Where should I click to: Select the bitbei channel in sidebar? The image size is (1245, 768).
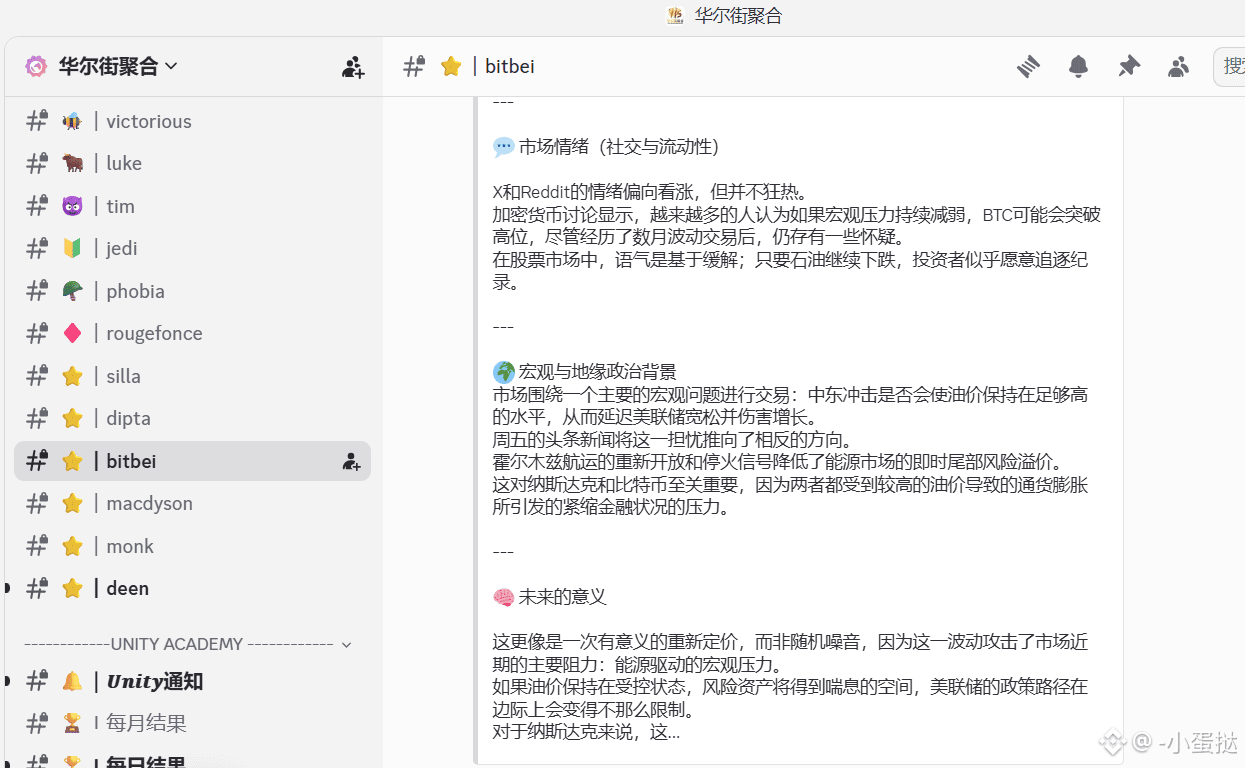[x=192, y=461]
